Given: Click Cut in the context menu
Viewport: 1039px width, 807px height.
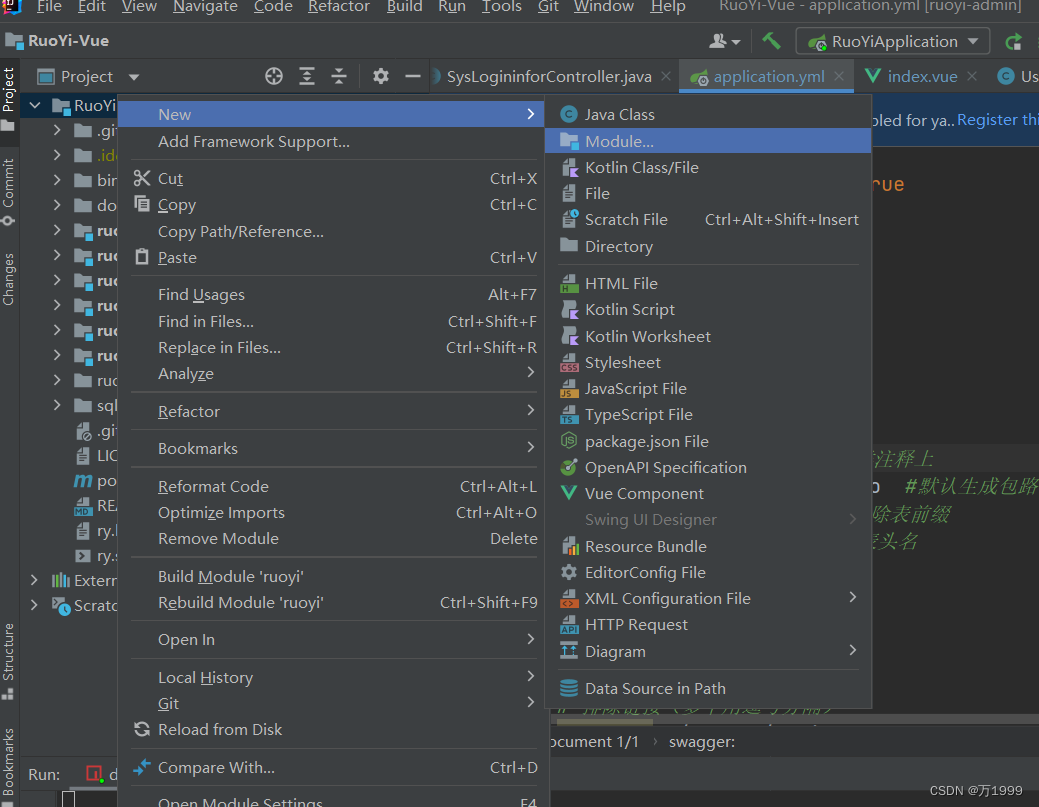Looking at the screenshot, I should point(331,179).
